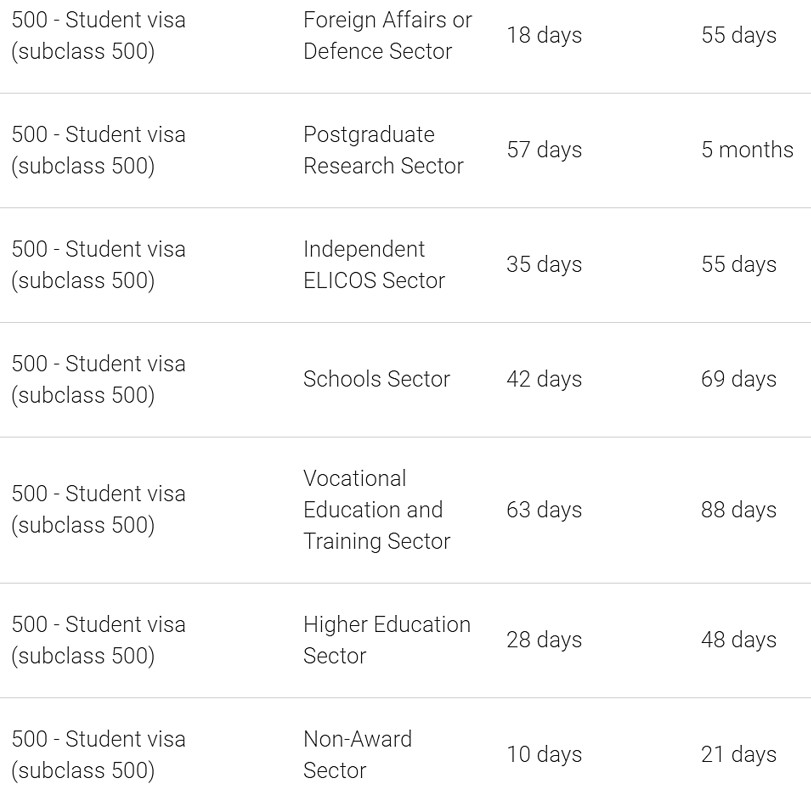Click the 63 days value
811x799 pixels.
pos(544,510)
